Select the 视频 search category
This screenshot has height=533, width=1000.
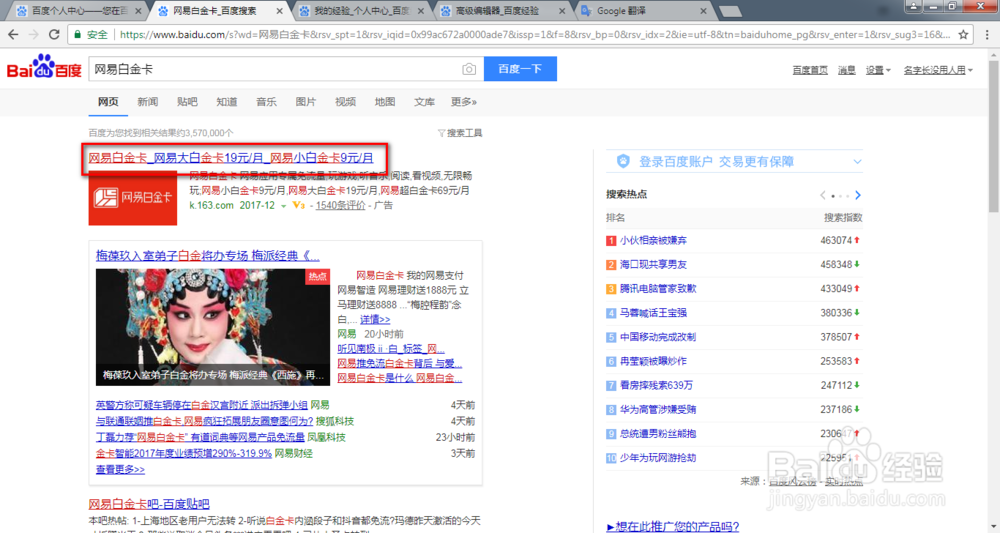345,102
